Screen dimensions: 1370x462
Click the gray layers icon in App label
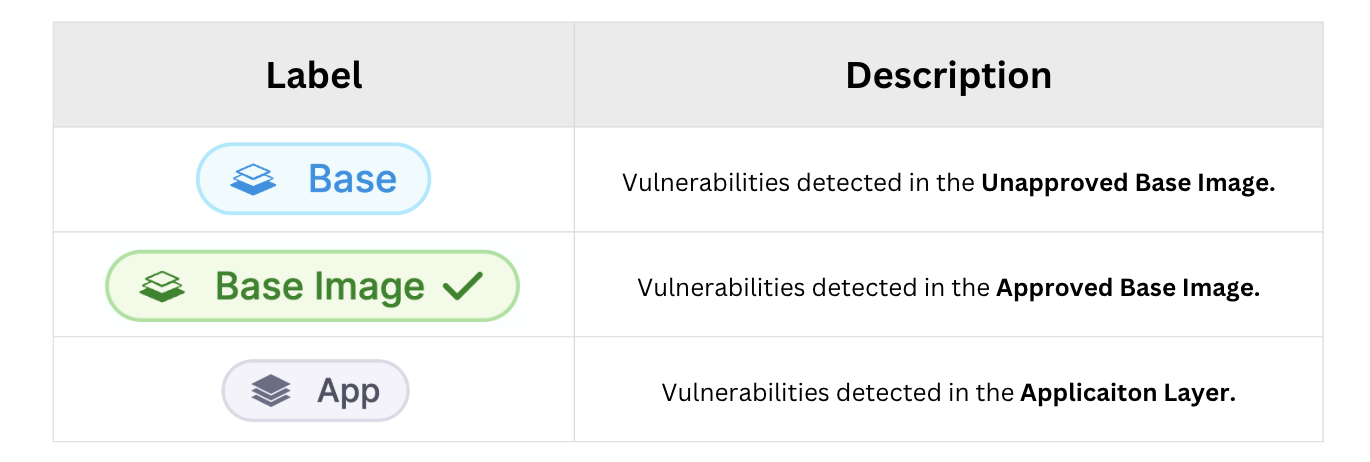(x=271, y=391)
